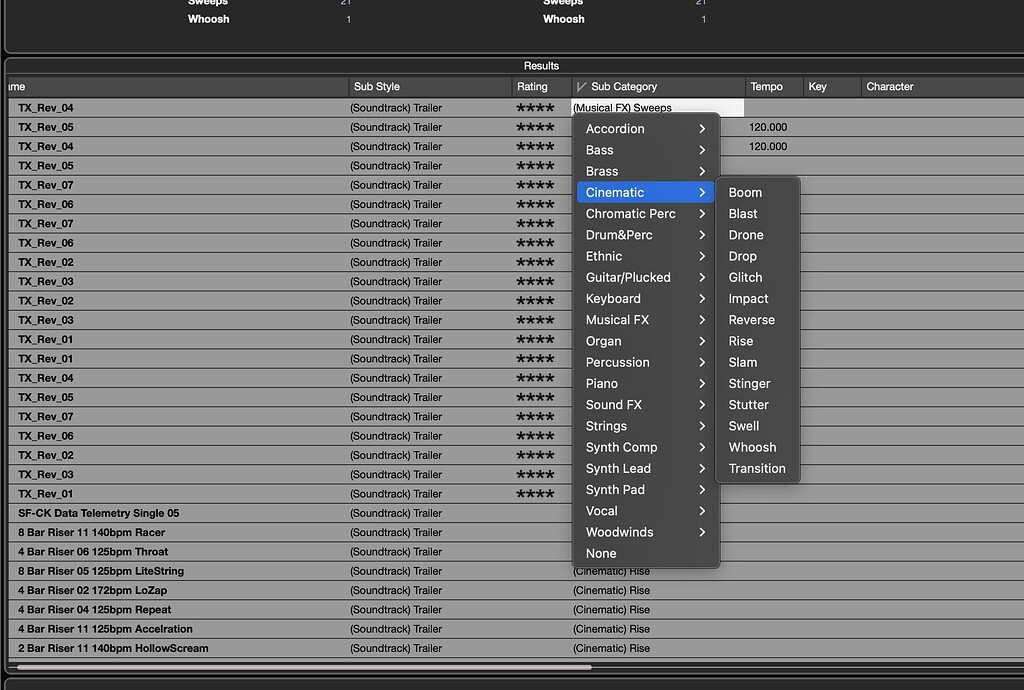Choose Whoosh from the Cinematic submenu

tap(752, 447)
